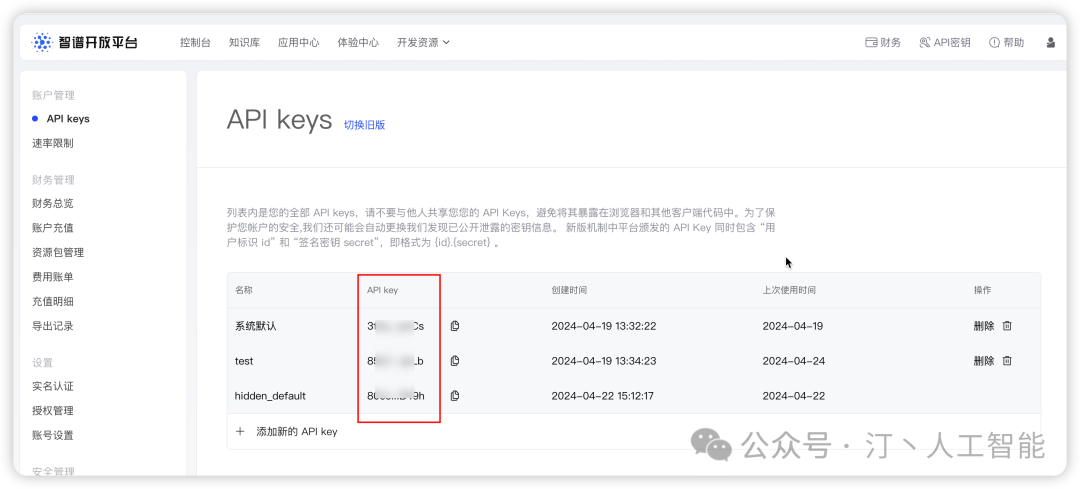The width and height of the screenshot is (1080, 489).
Task: Open 应用中心 in top navigation
Action: coord(299,42)
